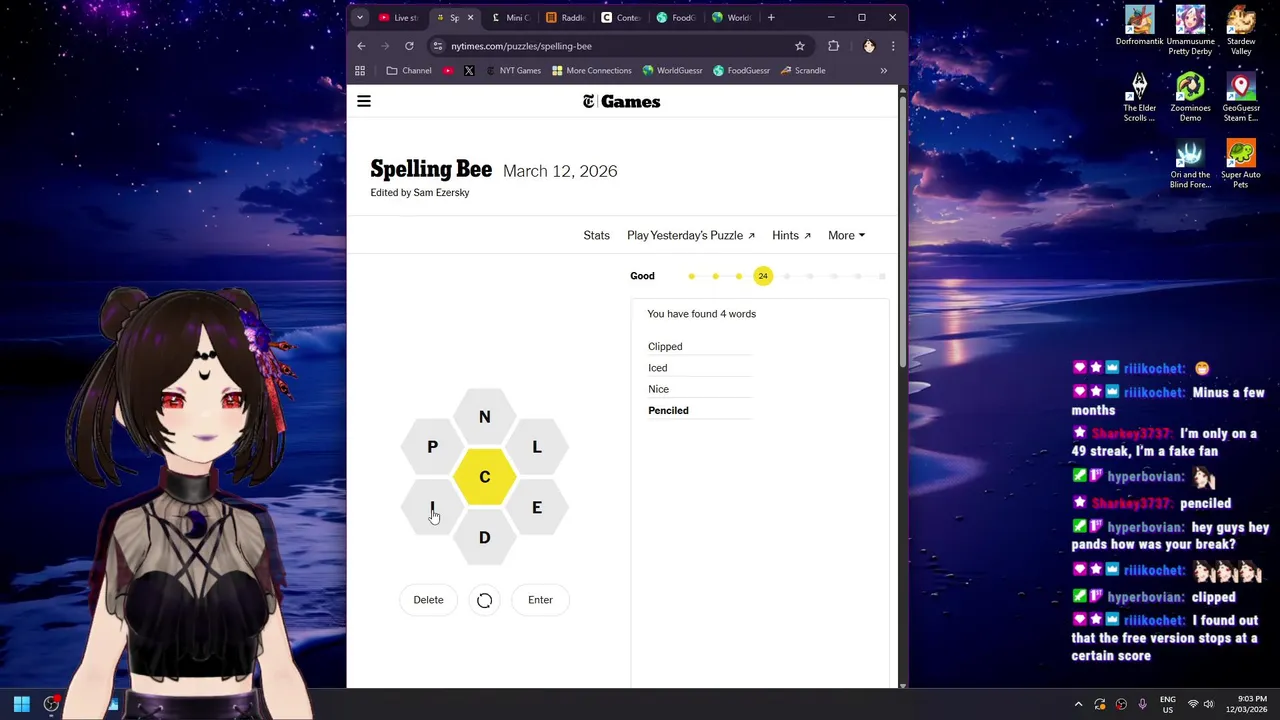This screenshot has width=1280, height=720.
Task: Open the Ori and the Blind Forest shortcut
Action: coord(1190,164)
